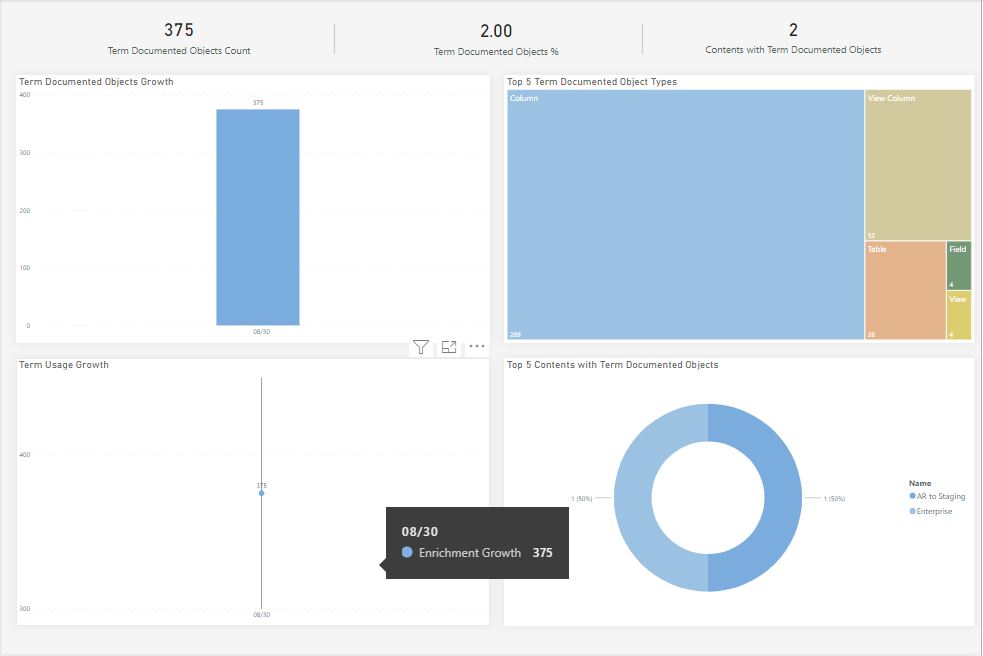Select the View Column treemap tile

(x=918, y=165)
